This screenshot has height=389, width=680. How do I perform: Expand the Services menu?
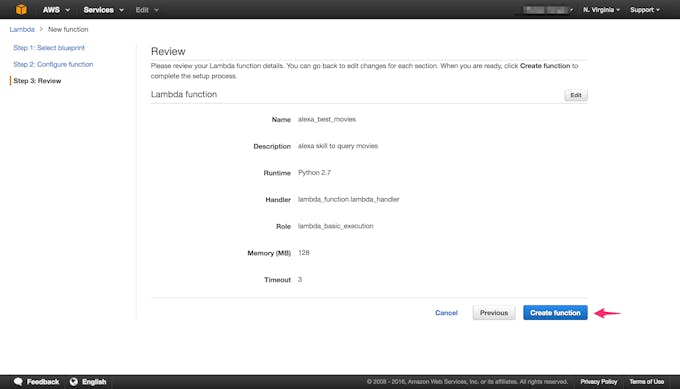(x=103, y=10)
